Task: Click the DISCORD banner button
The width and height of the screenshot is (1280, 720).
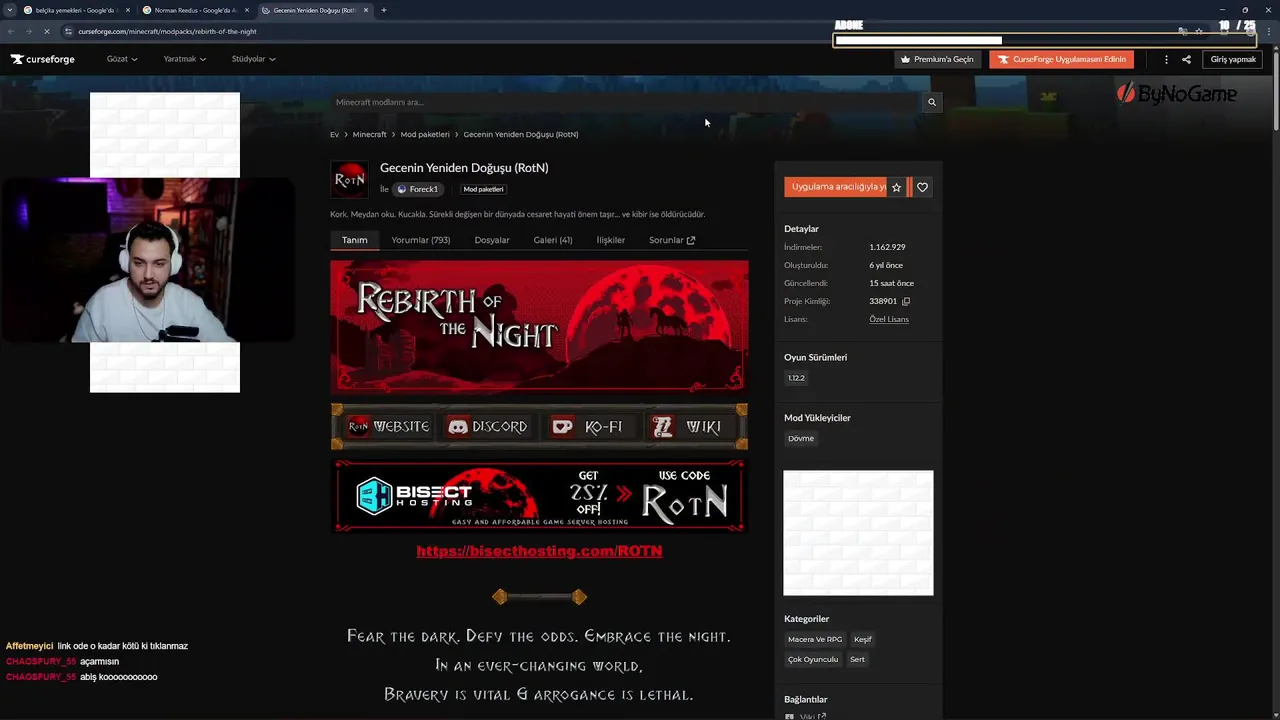Action: [x=488, y=427]
